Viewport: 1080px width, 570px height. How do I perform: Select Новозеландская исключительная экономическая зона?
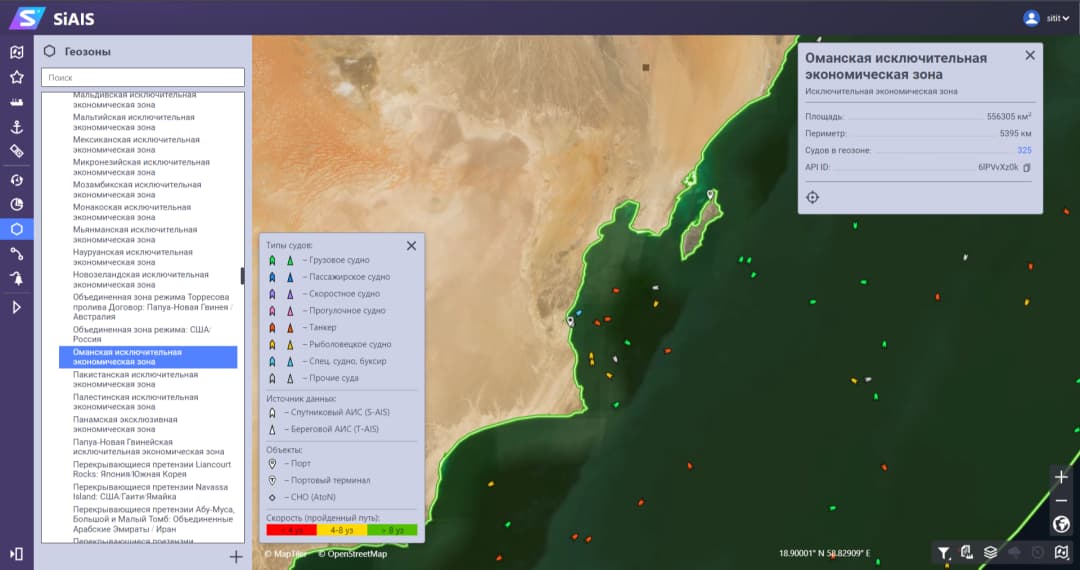[140, 280]
